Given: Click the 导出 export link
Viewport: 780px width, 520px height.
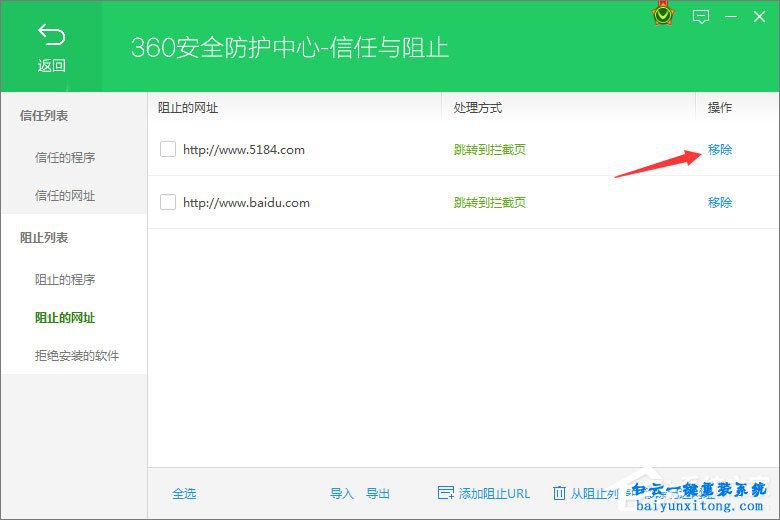Looking at the screenshot, I should point(378,493).
